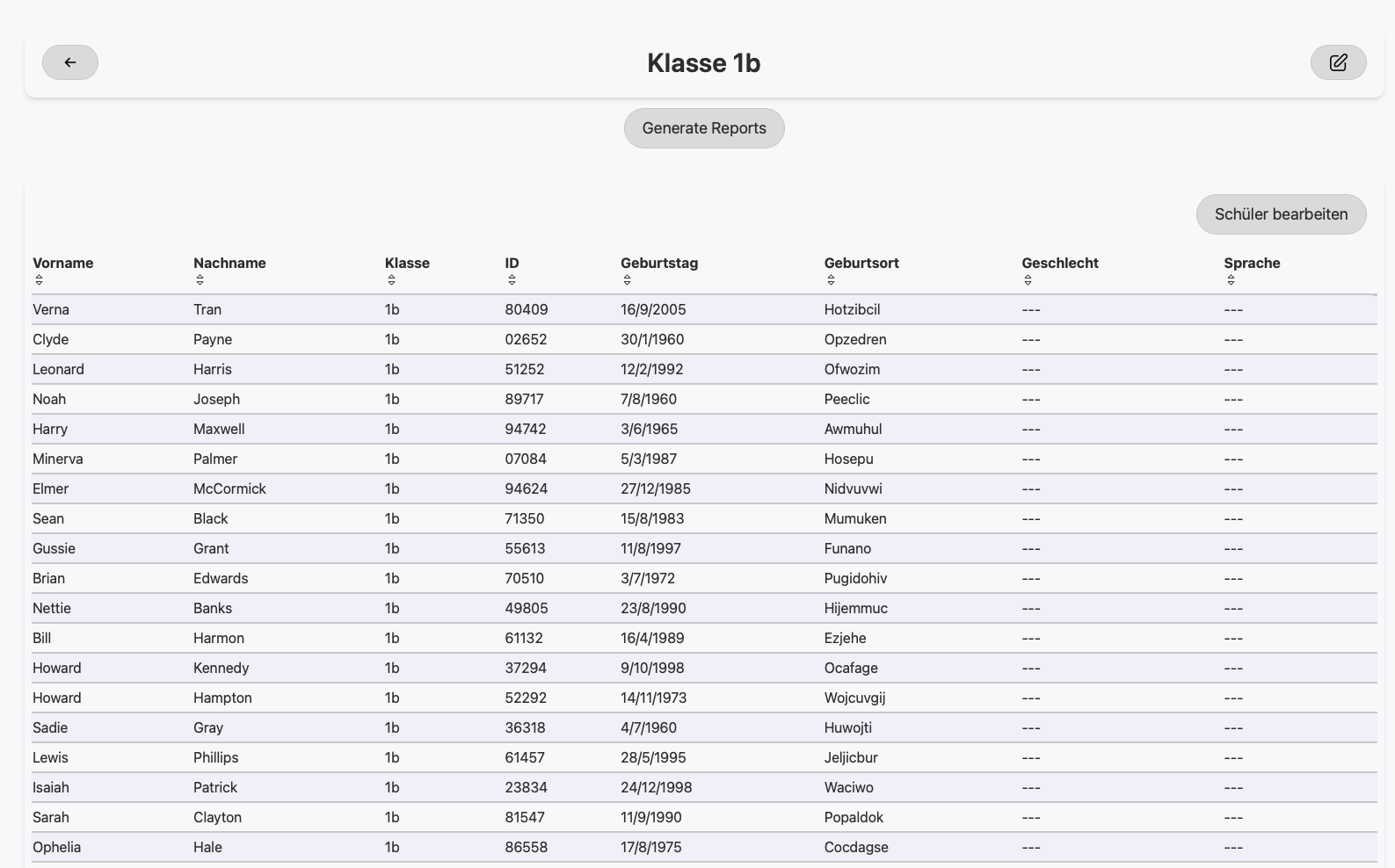Click the edit class pencil icon
This screenshot has width=1395, height=868.
coord(1338,62)
